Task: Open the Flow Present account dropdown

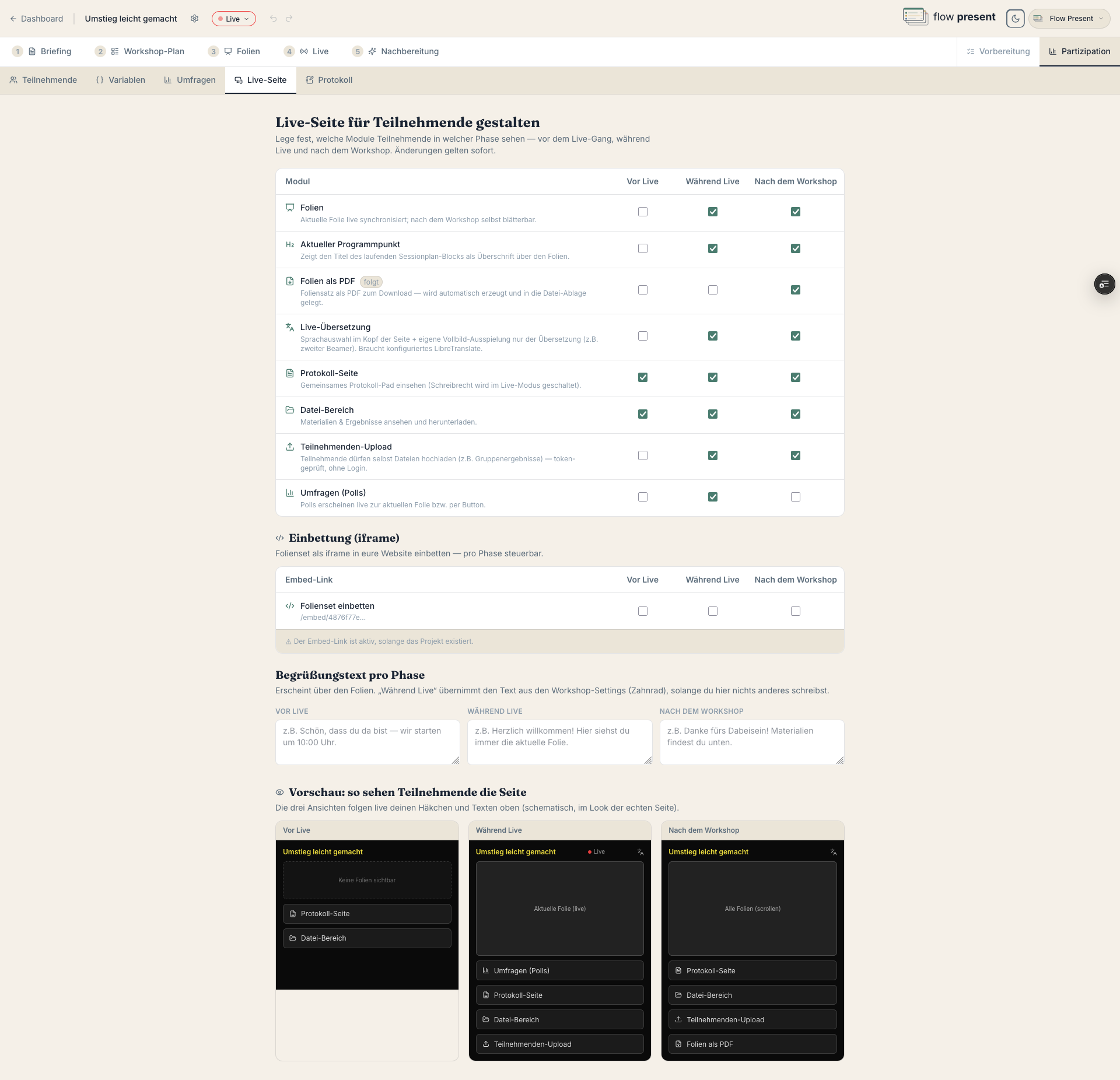Action: coord(1070,19)
